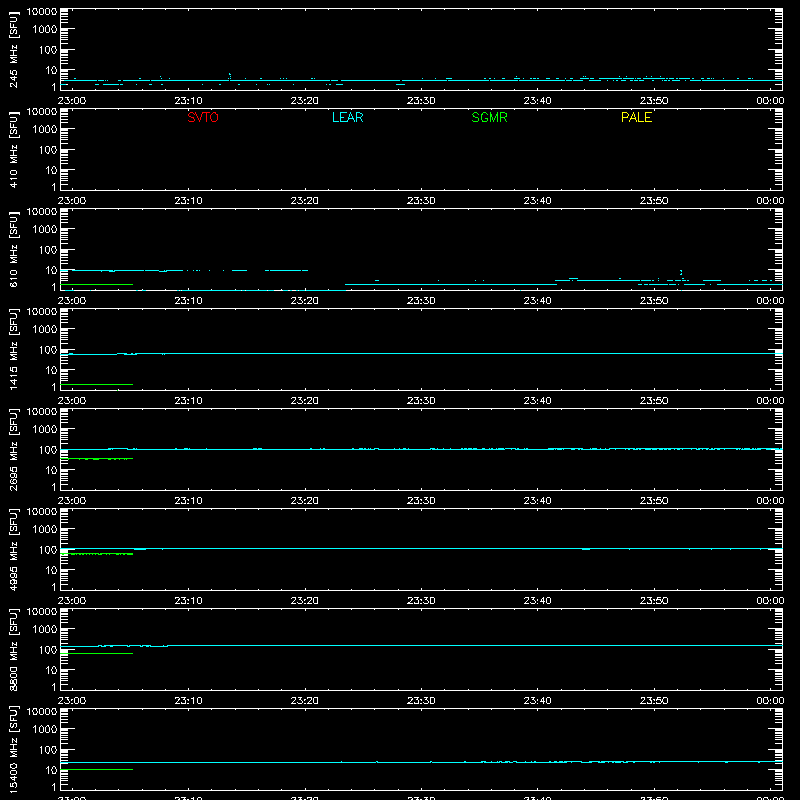This screenshot has height=800, width=800.
Task: Click the green SGMR trace in 15400 MHz plot
Action: pyautogui.click(x=96, y=769)
